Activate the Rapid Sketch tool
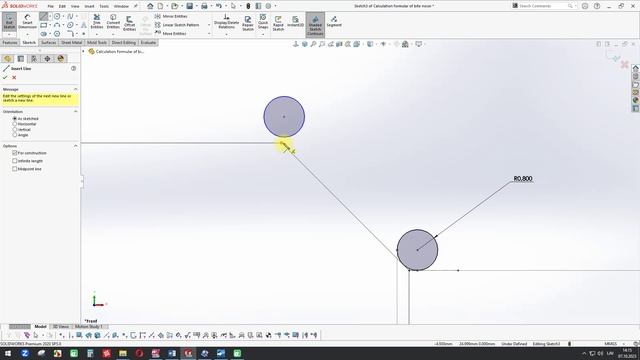The height and width of the screenshot is (360, 640). pos(278,23)
